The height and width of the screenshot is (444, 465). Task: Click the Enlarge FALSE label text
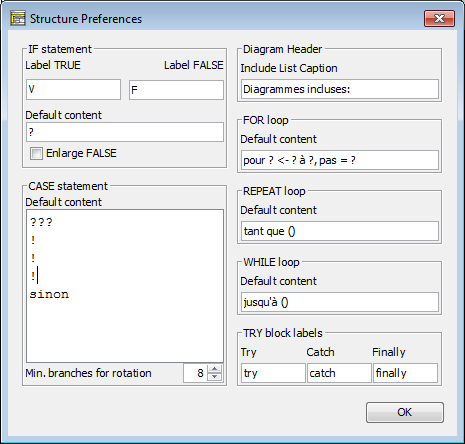tap(81, 153)
